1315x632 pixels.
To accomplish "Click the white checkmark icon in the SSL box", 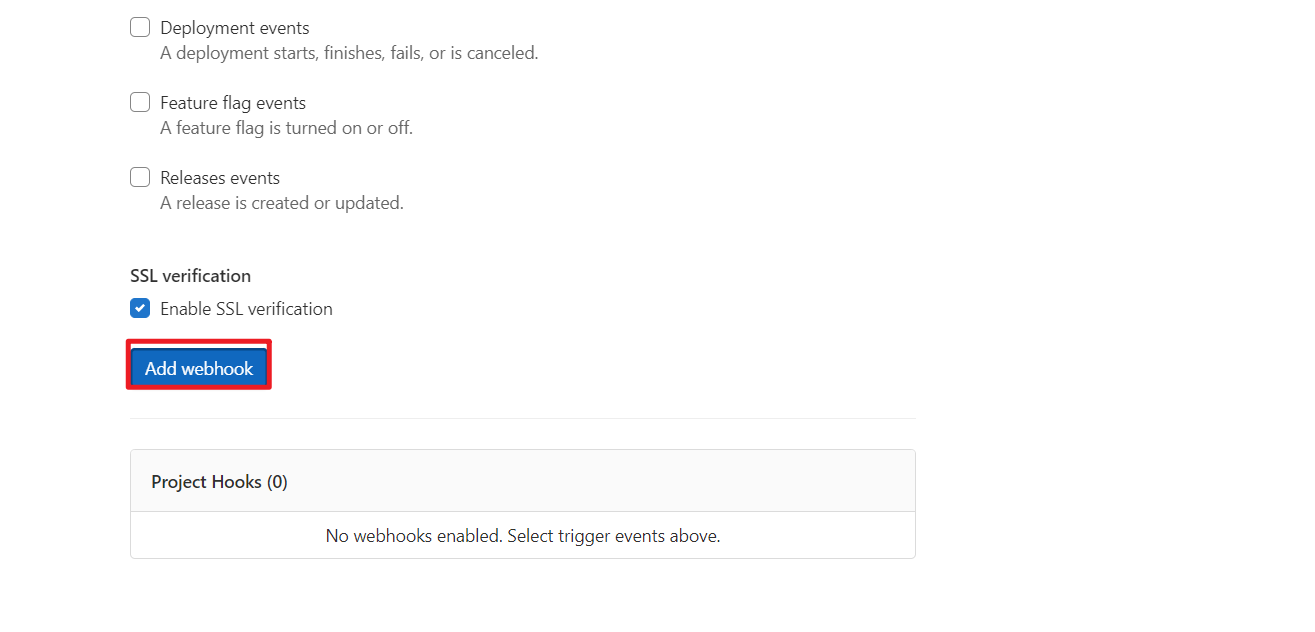I will pyautogui.click(x=140, y=309).
